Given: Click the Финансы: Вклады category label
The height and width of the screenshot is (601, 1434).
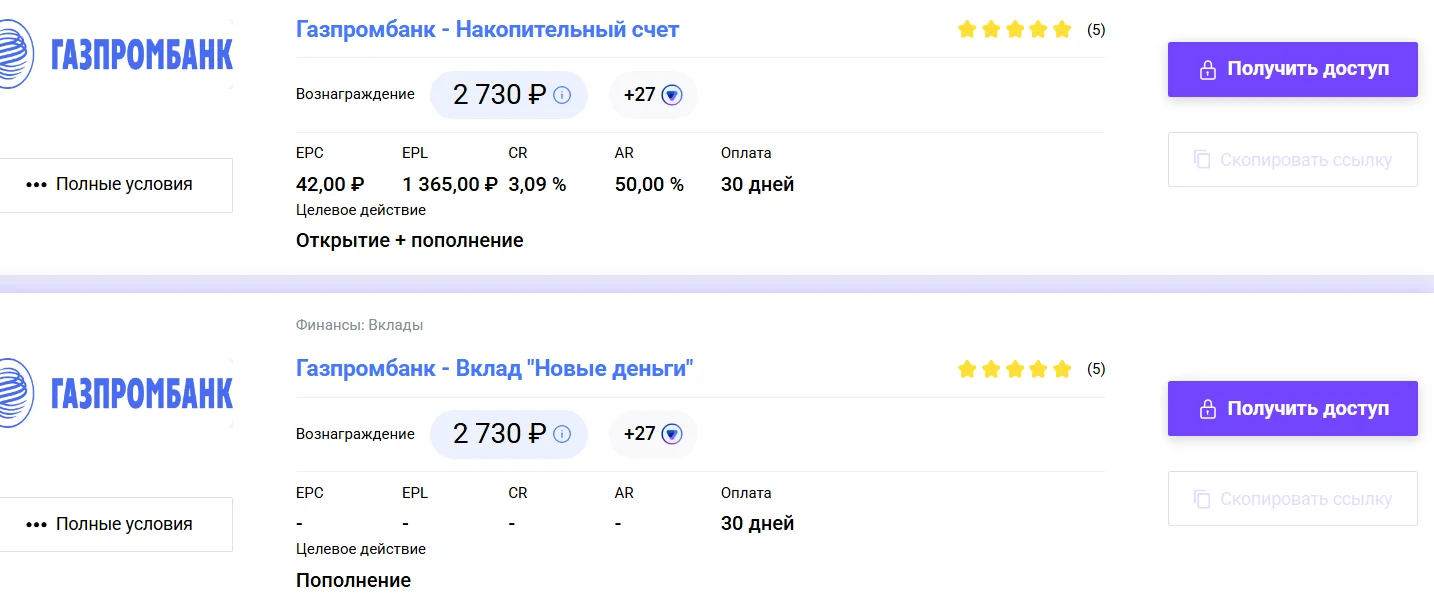Looking at the screenshot, I should pos(359,325).
